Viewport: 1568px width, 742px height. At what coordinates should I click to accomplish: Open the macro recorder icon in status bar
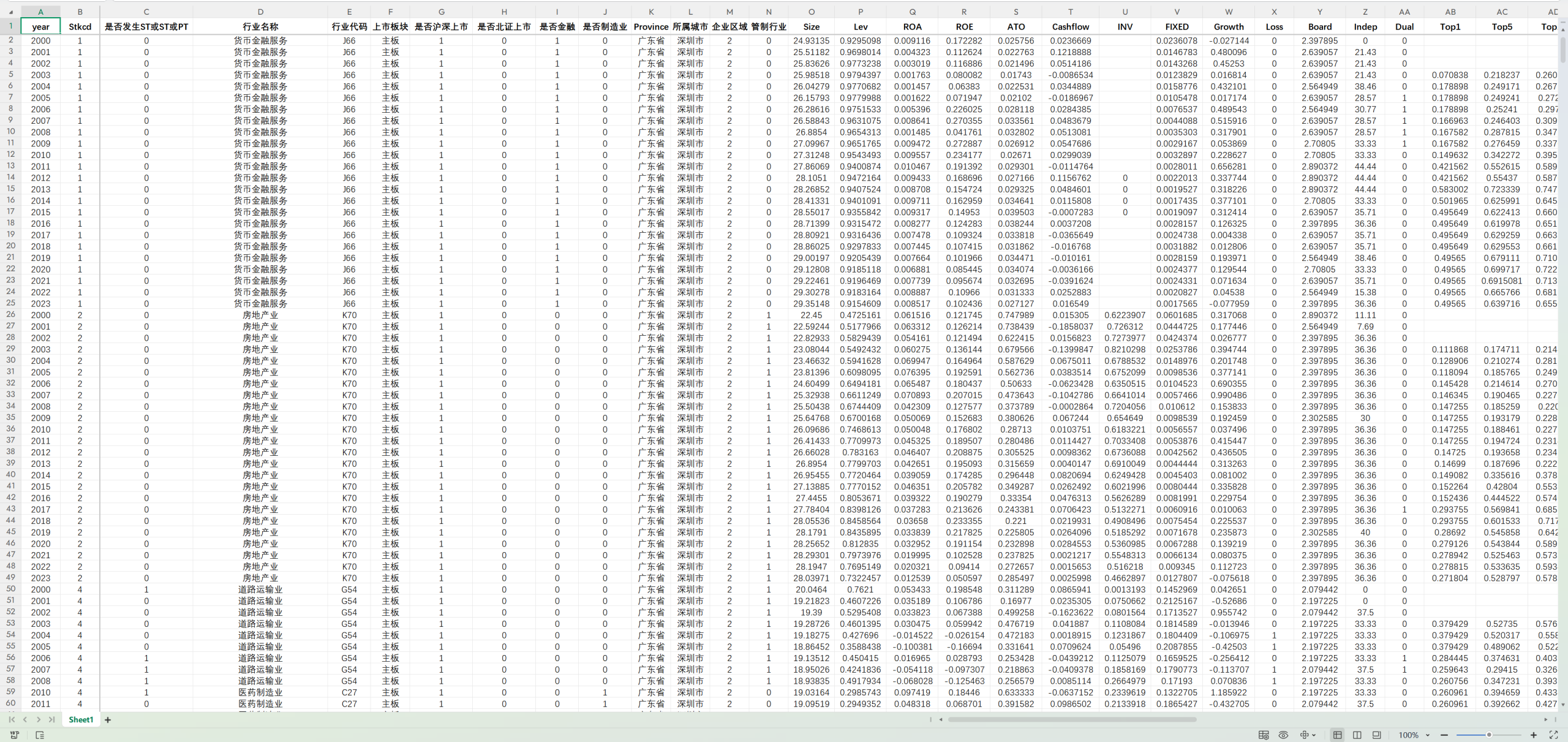tap(15, 735)
